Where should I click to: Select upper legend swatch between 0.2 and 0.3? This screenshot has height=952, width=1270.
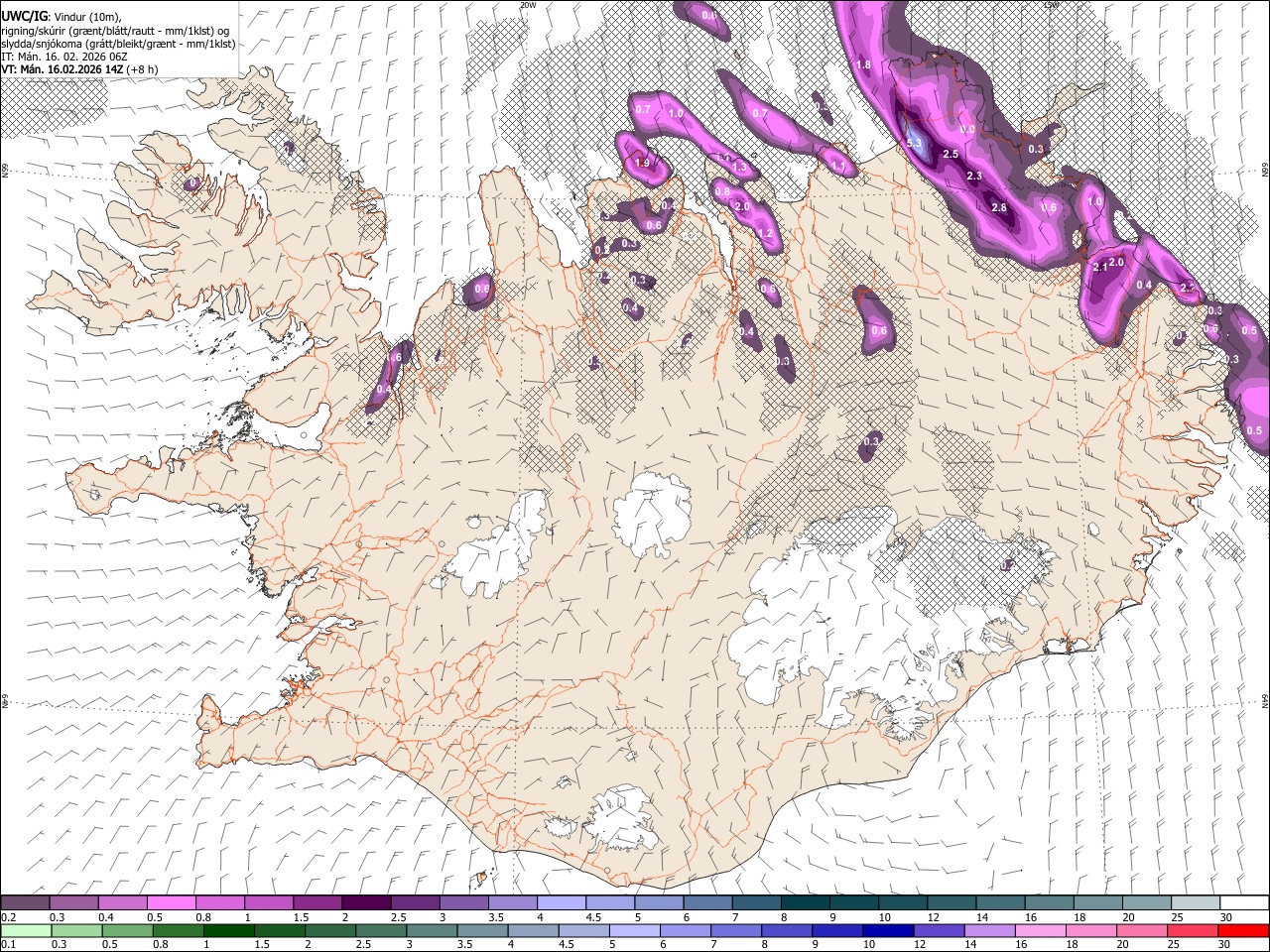[x=25, y=902]
